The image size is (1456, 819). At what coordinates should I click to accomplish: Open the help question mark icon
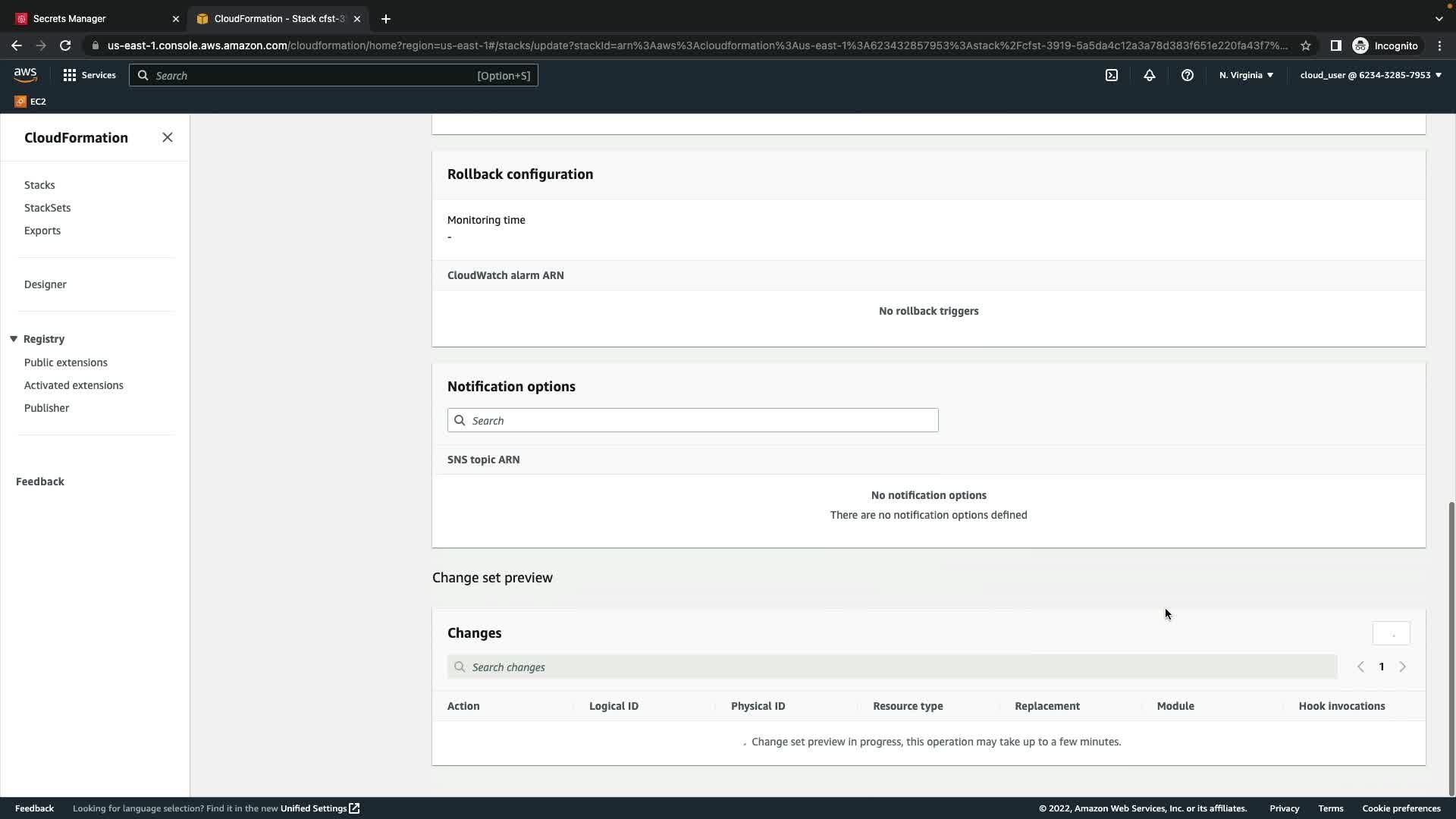coord(1188,75)
